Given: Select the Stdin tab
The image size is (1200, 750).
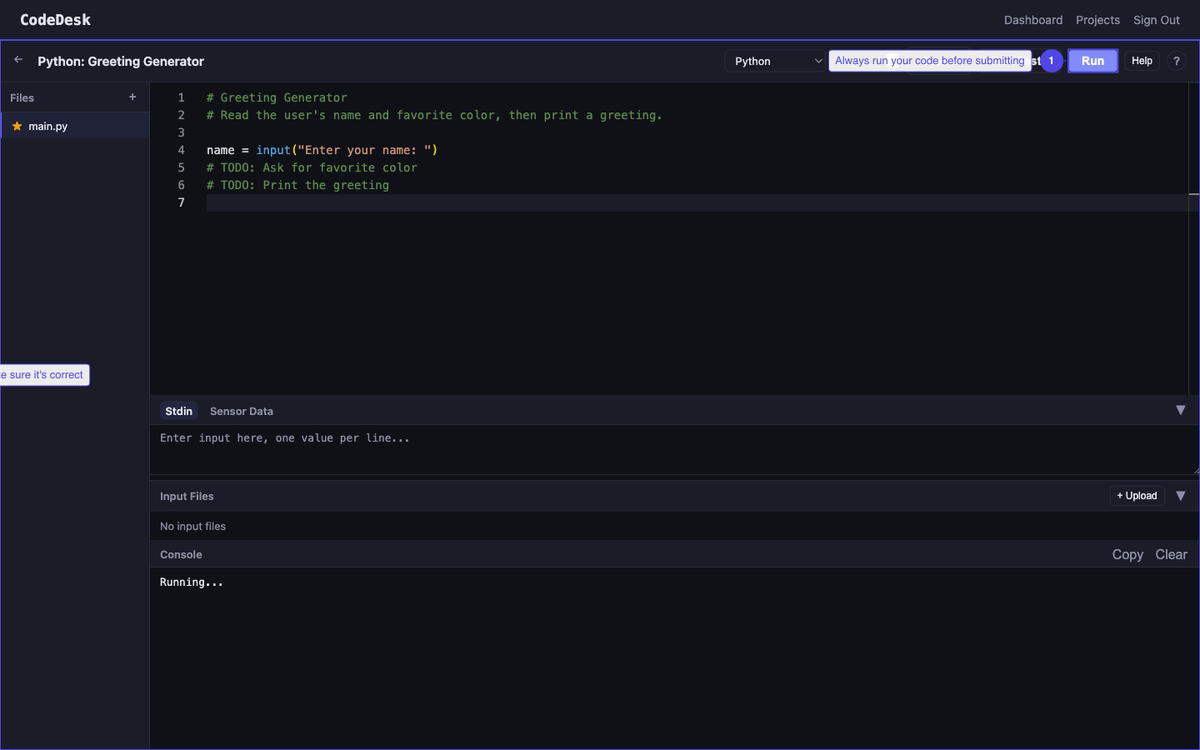Looking at the screenshot, I should [179, 411].
